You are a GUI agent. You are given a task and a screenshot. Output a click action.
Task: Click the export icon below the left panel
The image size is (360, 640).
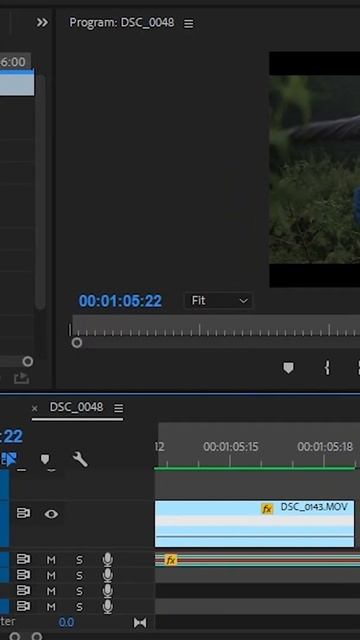(21, 378)
